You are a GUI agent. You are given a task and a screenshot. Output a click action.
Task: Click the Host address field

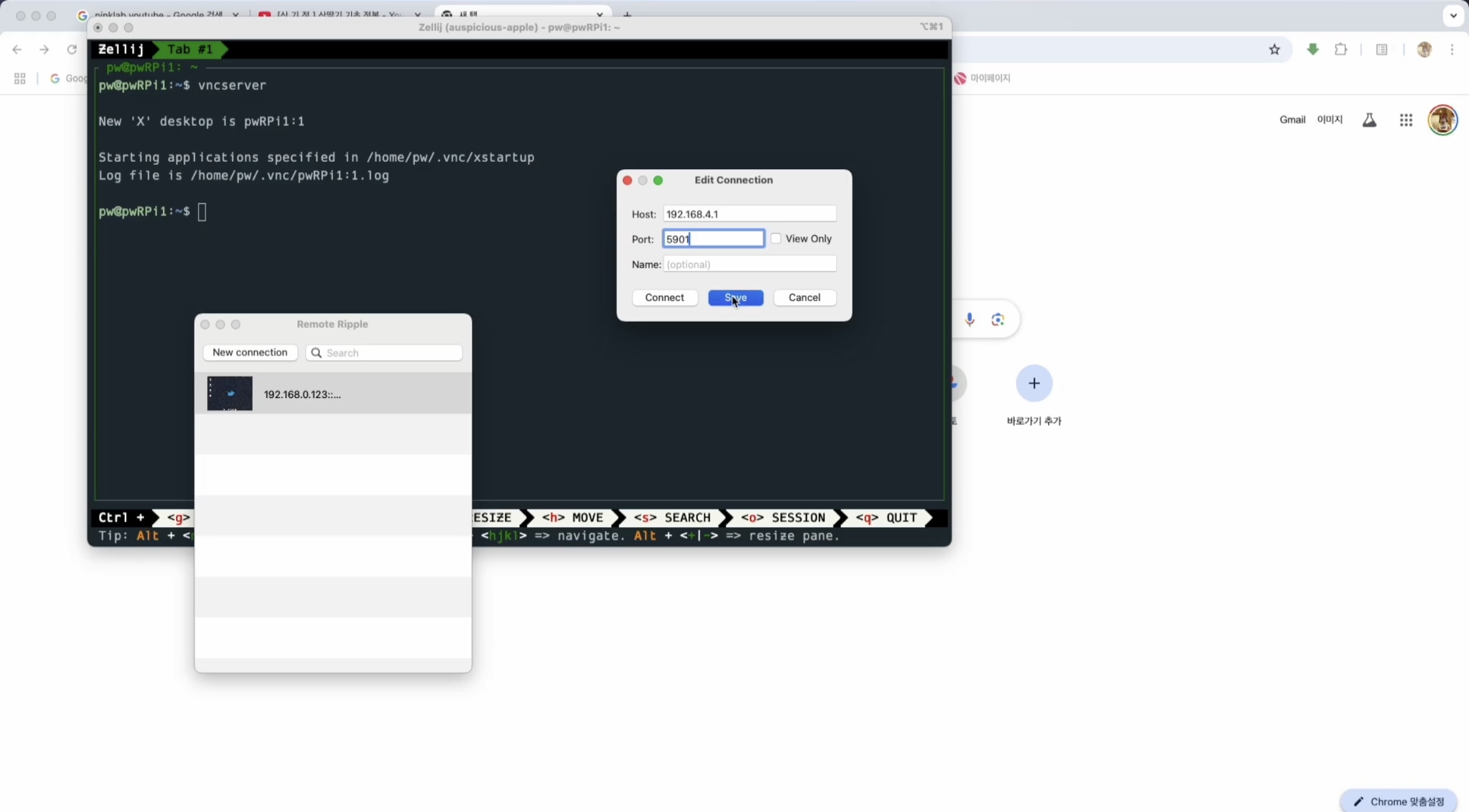tap(749, 214)
